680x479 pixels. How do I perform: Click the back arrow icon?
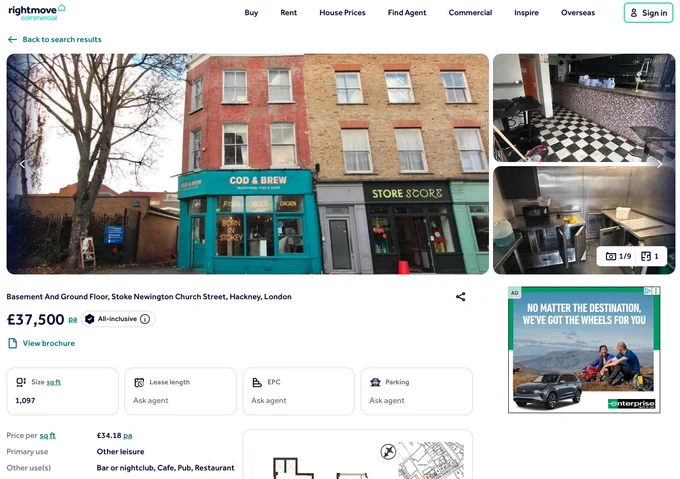[12, 39]
